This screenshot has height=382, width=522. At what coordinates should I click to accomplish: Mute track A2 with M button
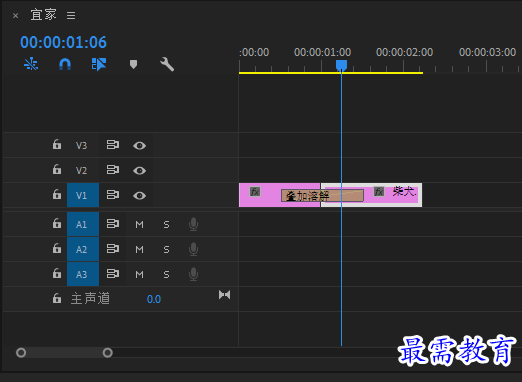point(139,249)
